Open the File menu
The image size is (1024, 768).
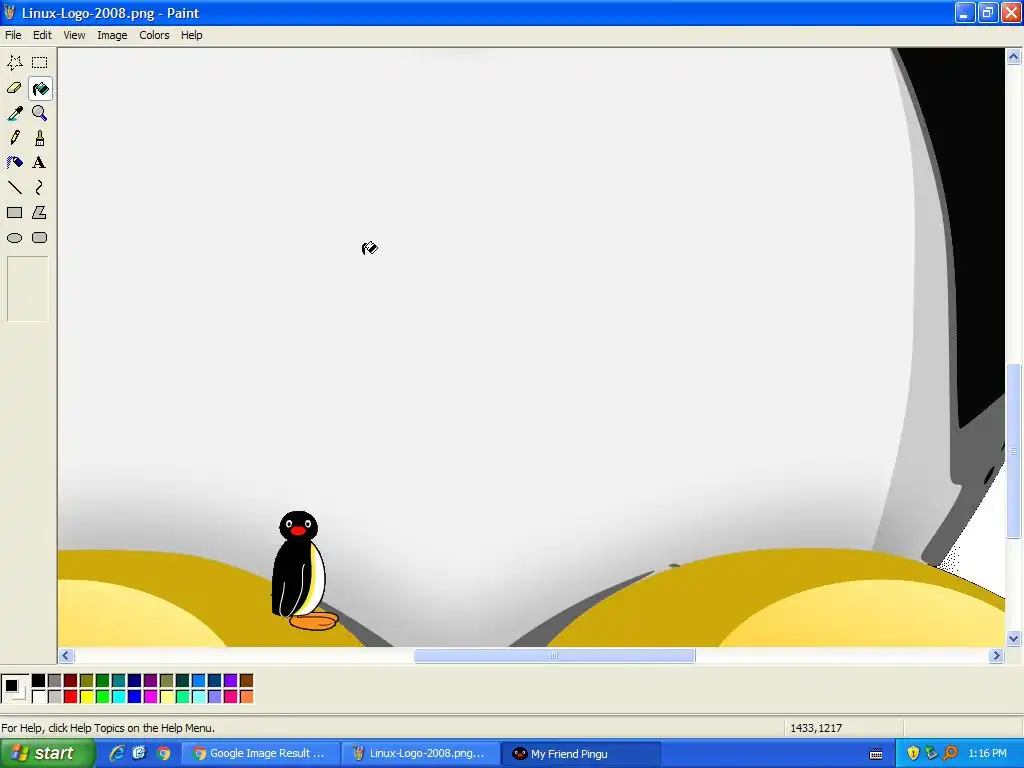click(x=13, y=35)
